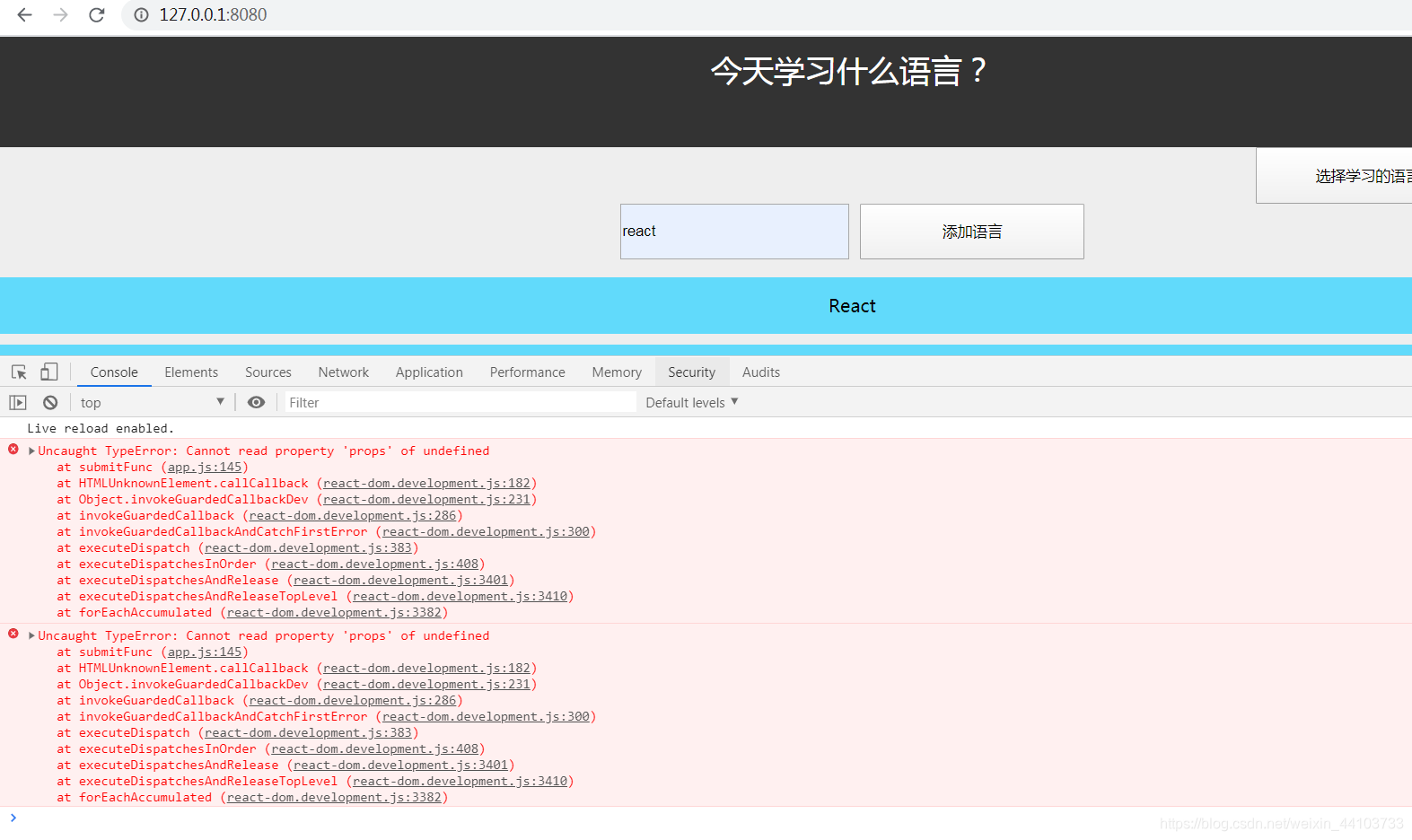Screen dimensions: 1412x840
Task: Open react-dom.development.js:3410 link in first error
Action: (x=460, y=596)
